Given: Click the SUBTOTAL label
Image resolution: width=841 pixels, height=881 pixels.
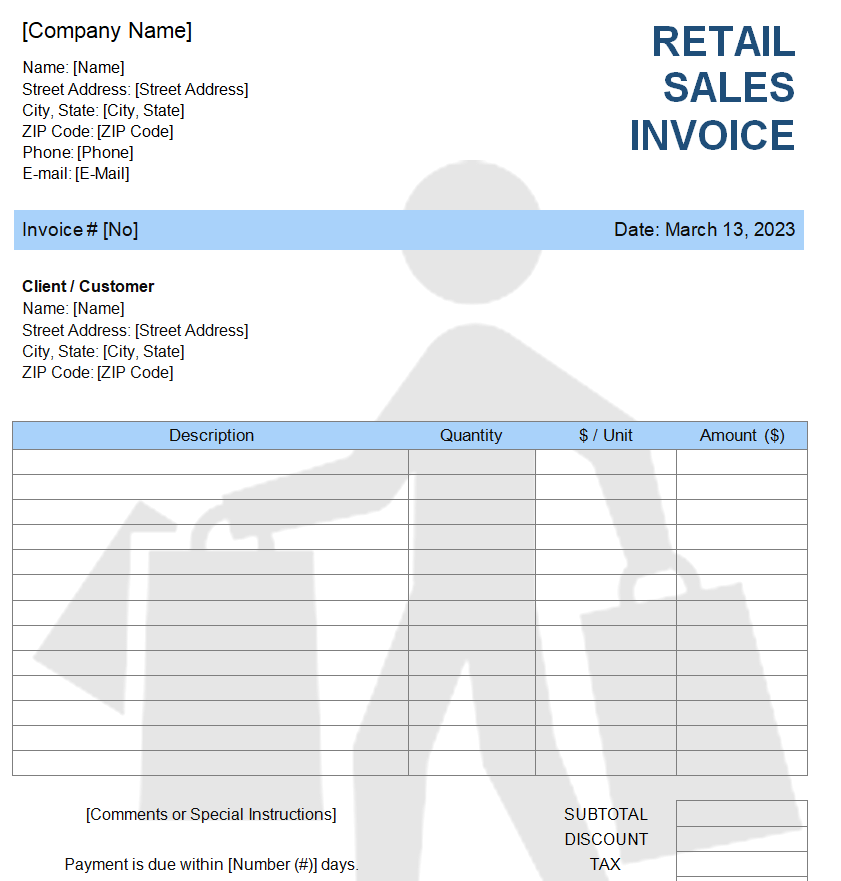Looking at the screenshot, I should coord(606,815).
